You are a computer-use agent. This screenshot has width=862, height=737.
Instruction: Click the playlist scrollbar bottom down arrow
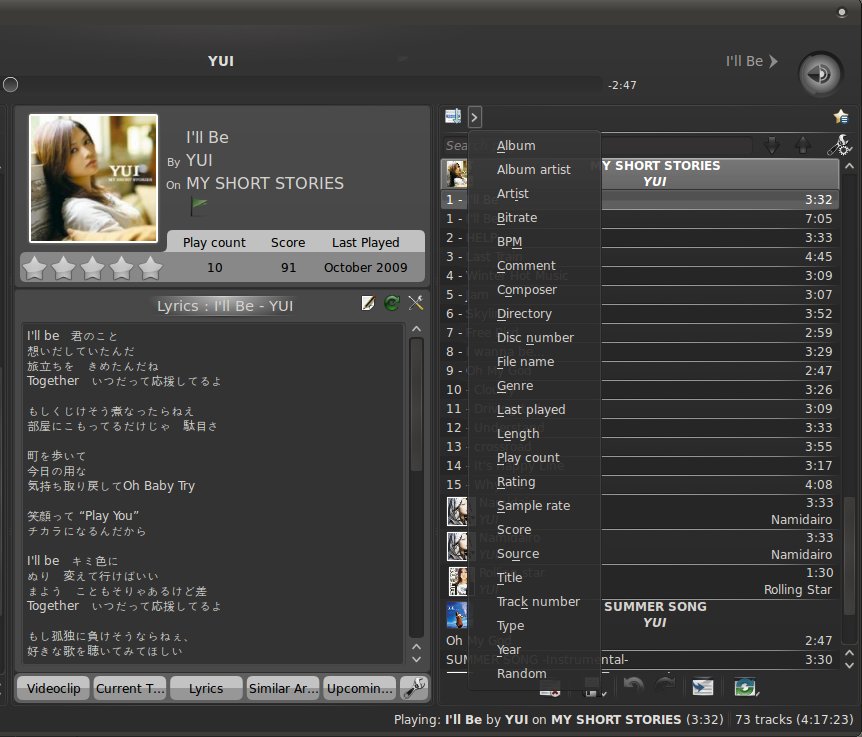tap(849, 665)
